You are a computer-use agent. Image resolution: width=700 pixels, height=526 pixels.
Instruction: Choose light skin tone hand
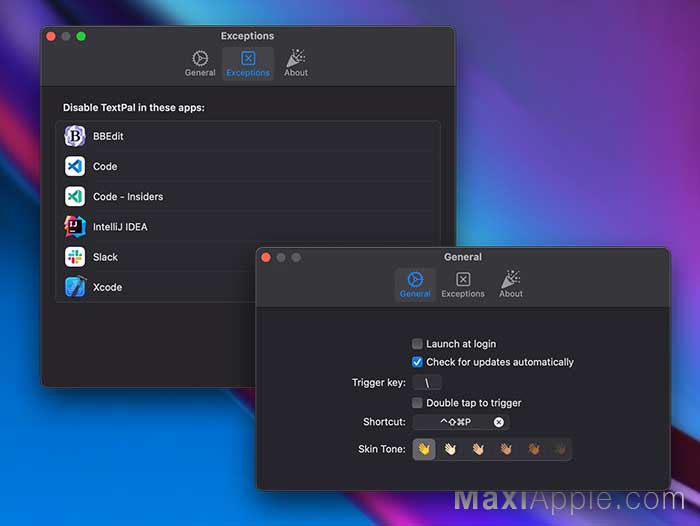coord(450,449)
